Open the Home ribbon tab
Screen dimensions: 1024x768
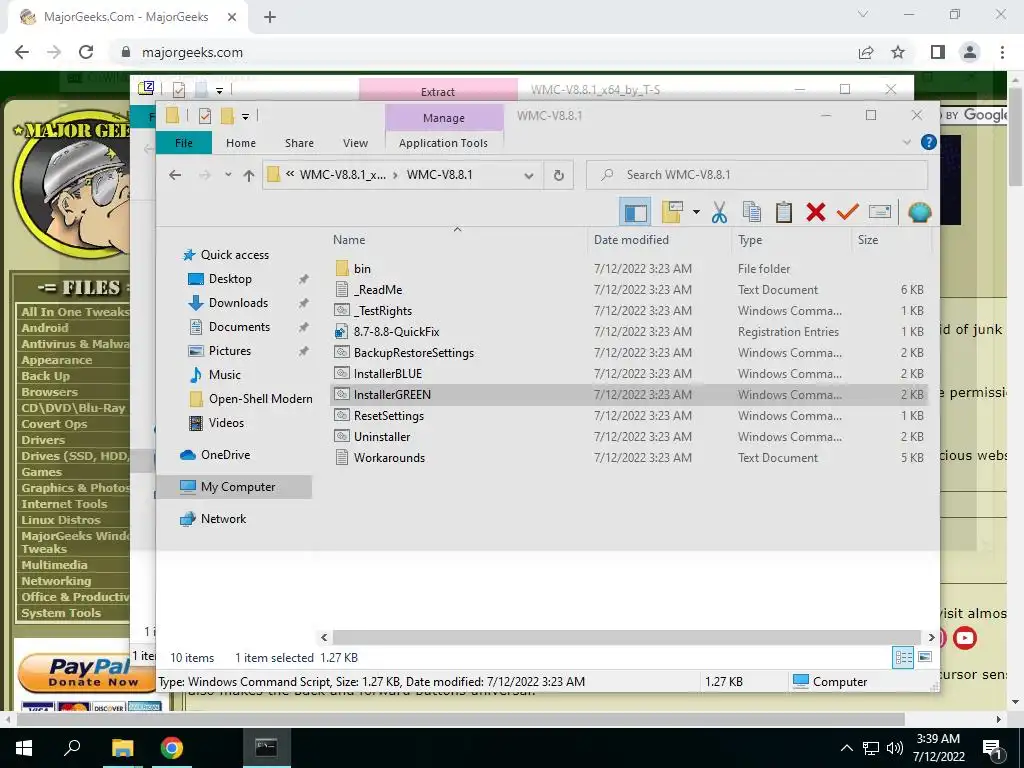[x=240, y=143]
